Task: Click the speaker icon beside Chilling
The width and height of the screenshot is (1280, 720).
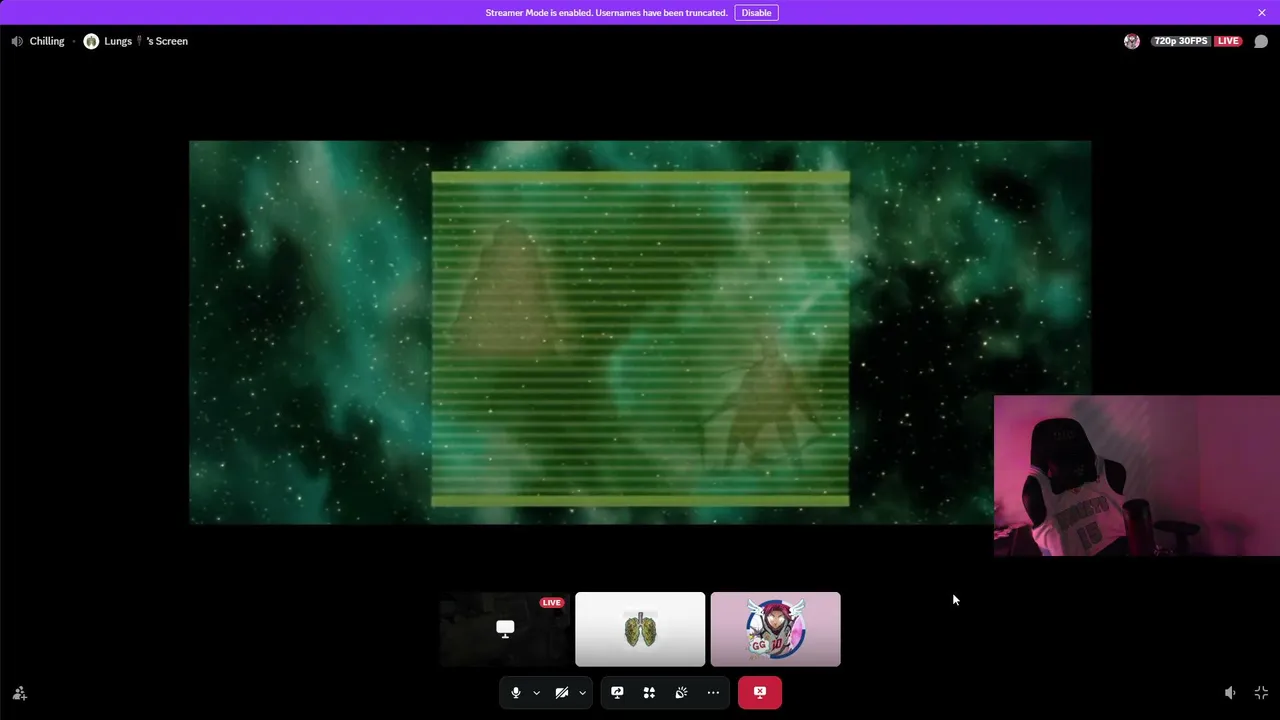Action: [17, 42]
